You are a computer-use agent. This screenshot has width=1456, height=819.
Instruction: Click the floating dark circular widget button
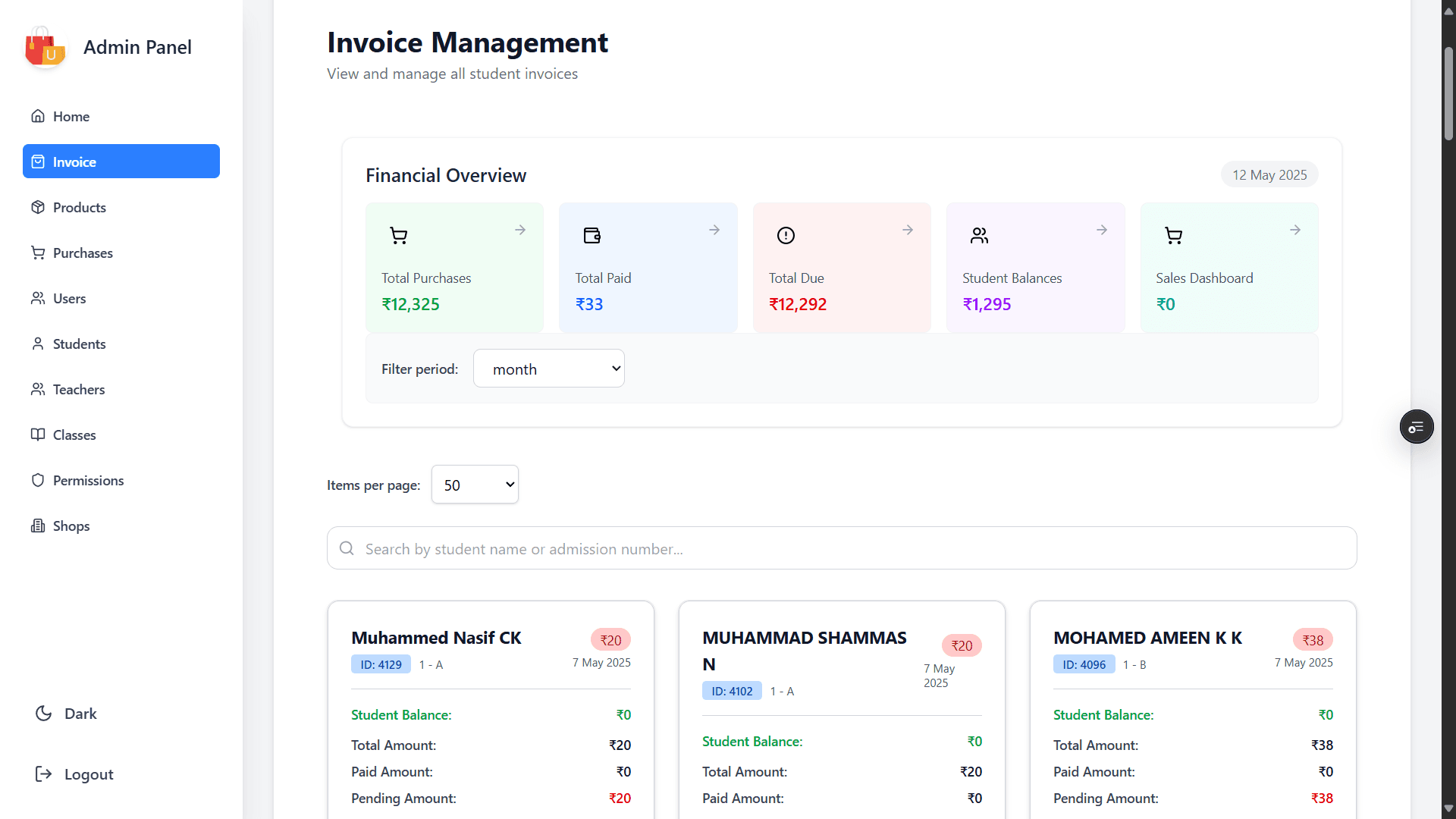coord(1417,427)
